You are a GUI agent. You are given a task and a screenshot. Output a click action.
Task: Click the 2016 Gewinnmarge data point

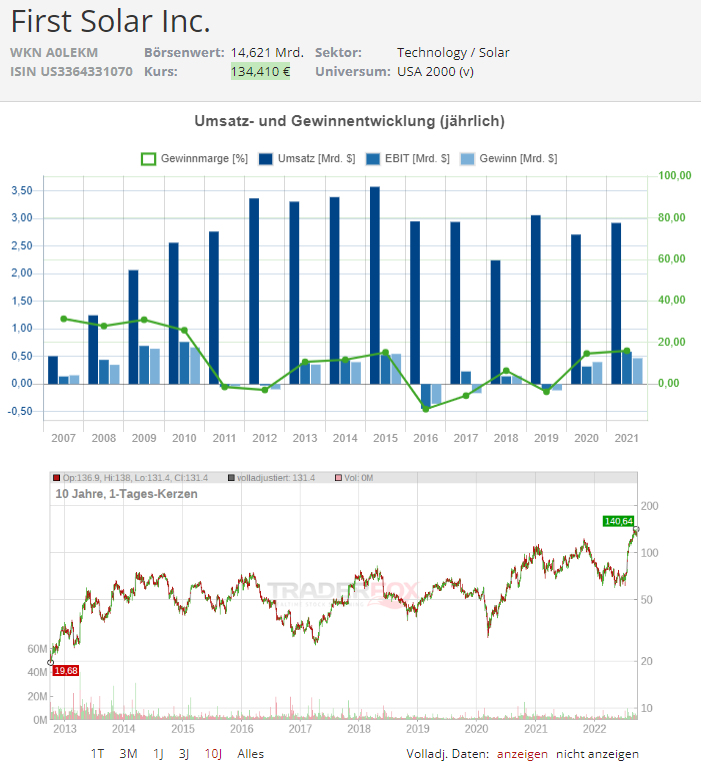[426, 409]
